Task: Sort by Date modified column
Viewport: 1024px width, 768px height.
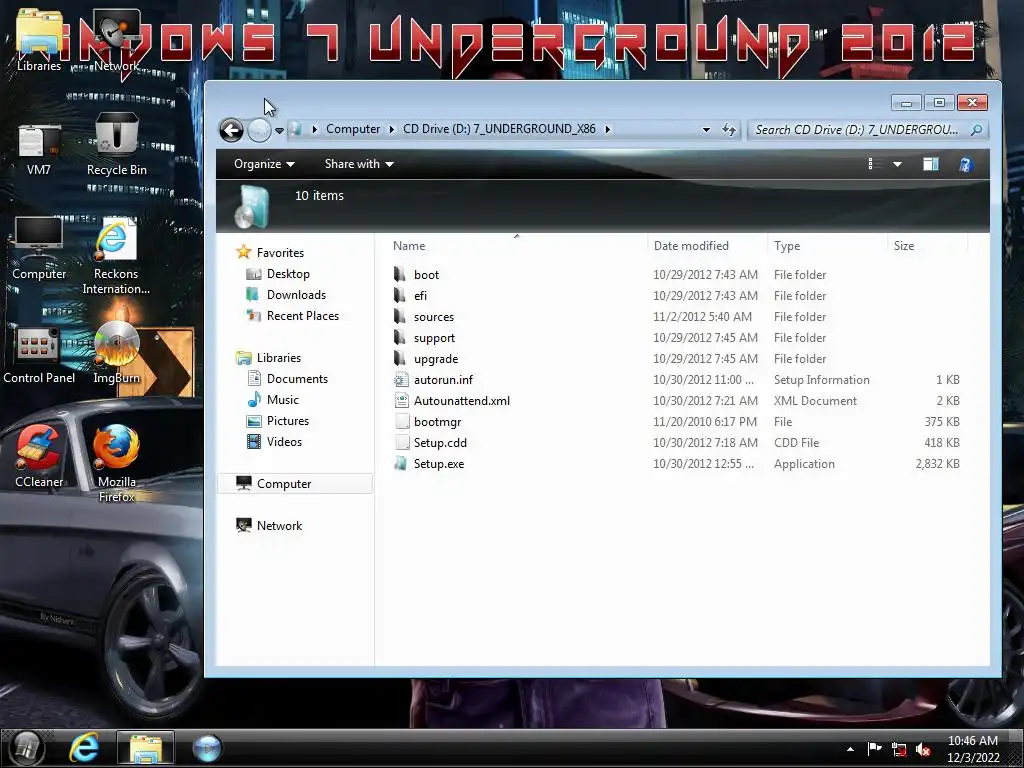Action: (691, 246)
